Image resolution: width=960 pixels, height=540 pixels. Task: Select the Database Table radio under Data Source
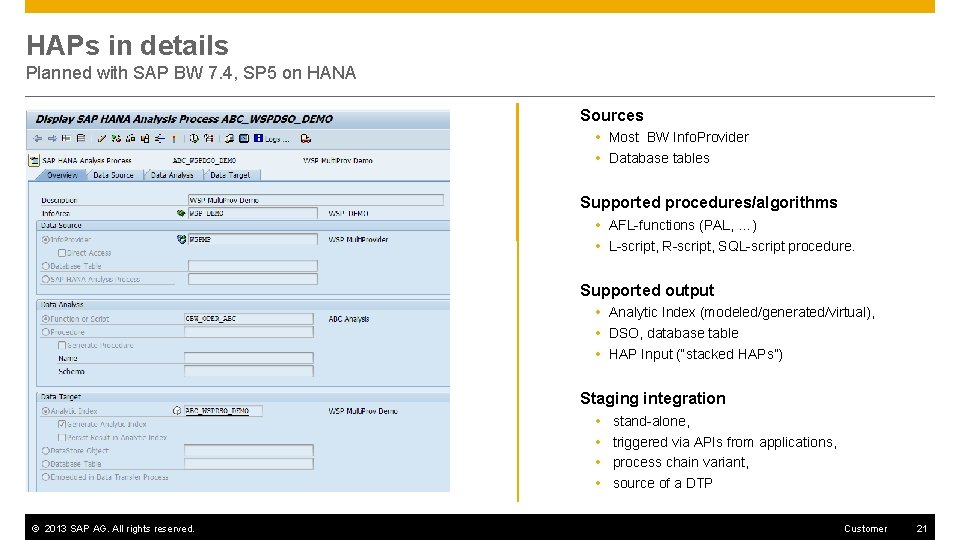click(x=45, y=266)
